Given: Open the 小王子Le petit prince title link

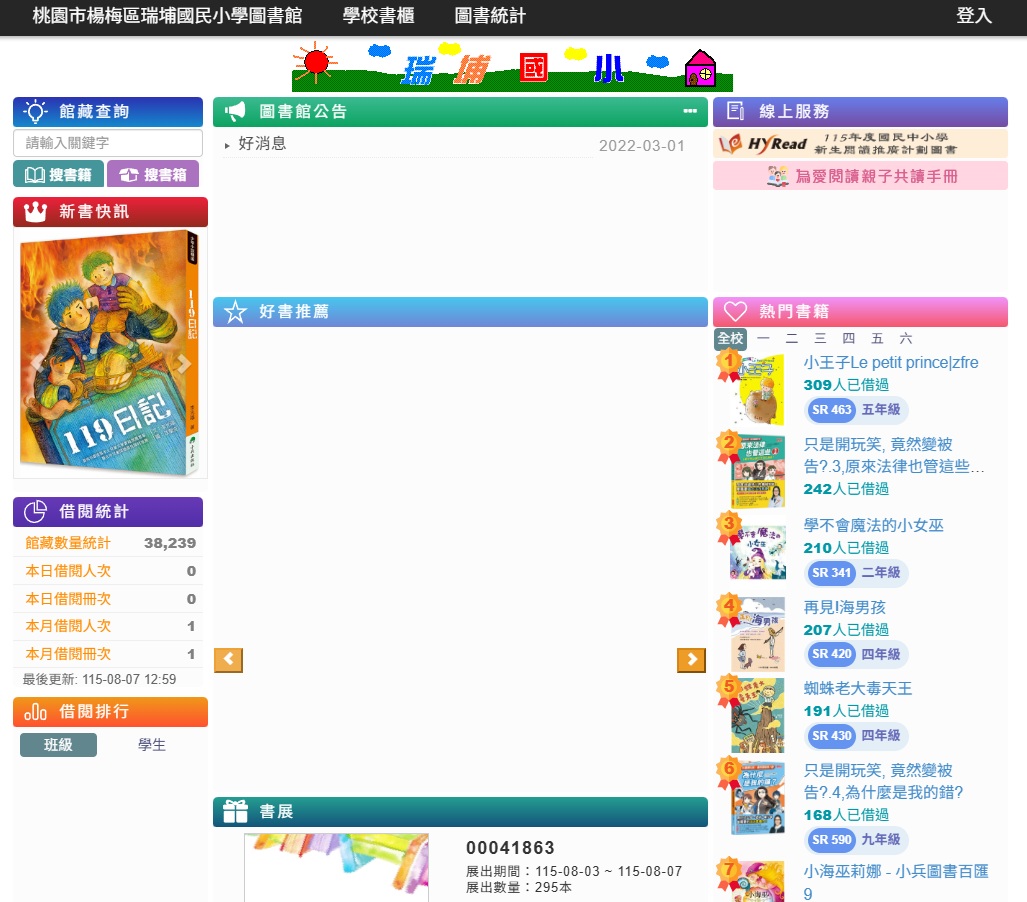Looking at the screenshot, I should click(x=891, y=362).
